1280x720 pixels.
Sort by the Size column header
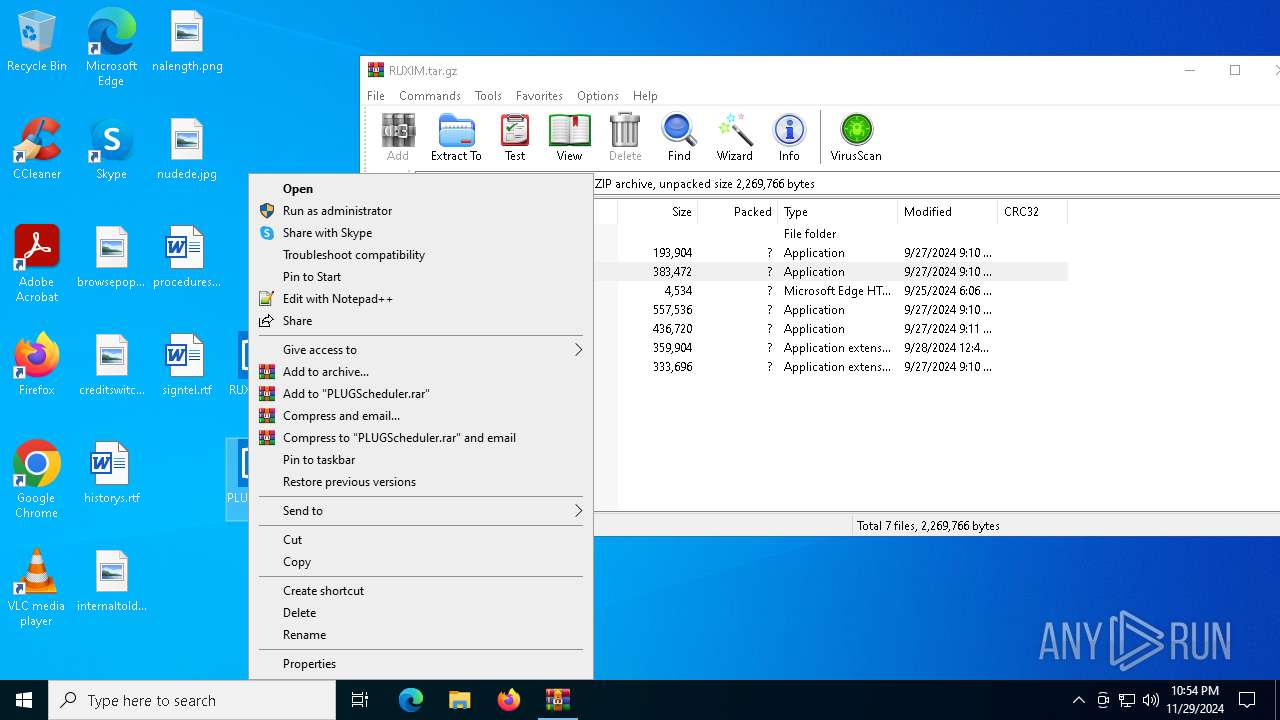pos(657,212)
